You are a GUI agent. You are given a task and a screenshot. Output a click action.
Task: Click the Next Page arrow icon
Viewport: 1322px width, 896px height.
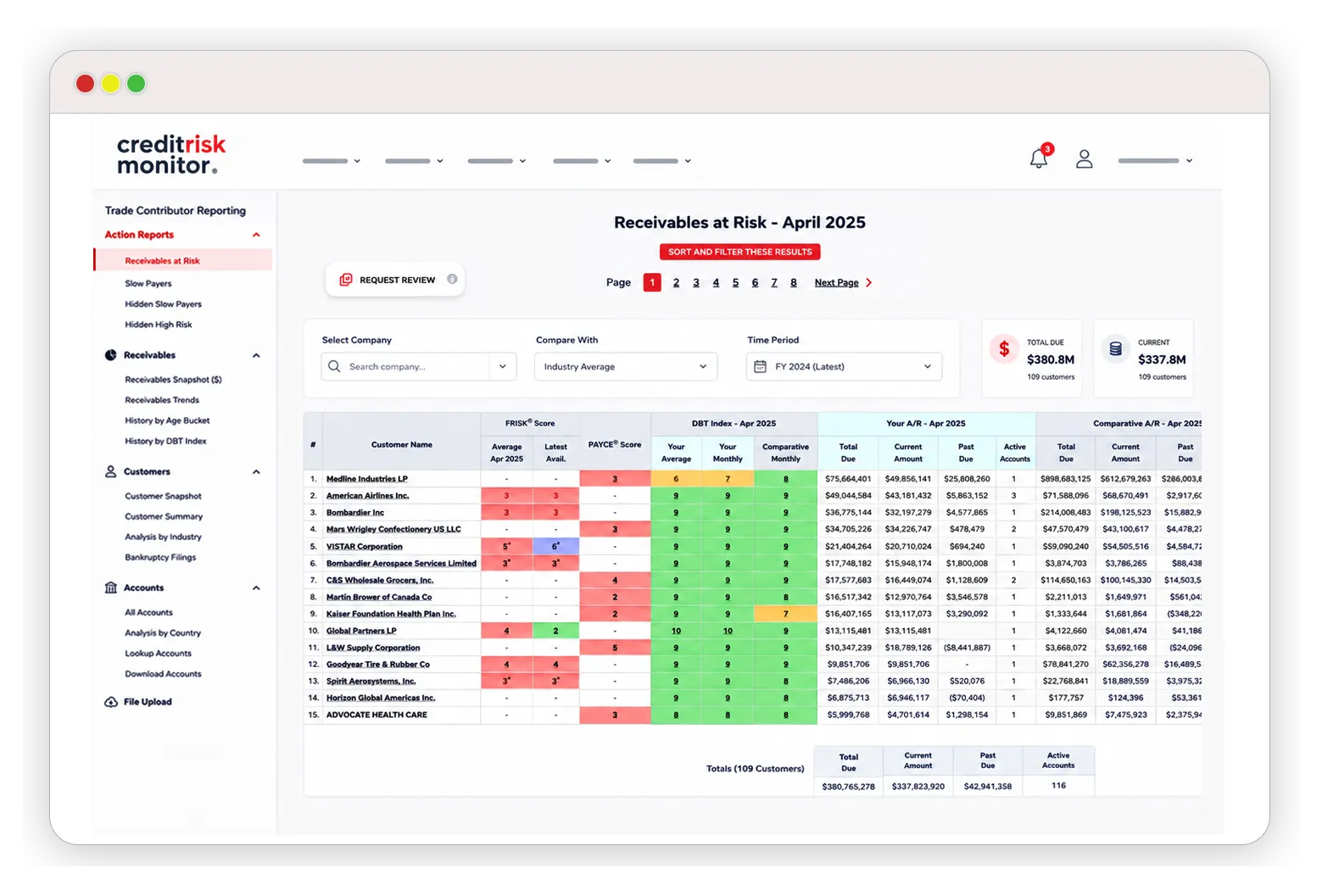coord(868,282)
